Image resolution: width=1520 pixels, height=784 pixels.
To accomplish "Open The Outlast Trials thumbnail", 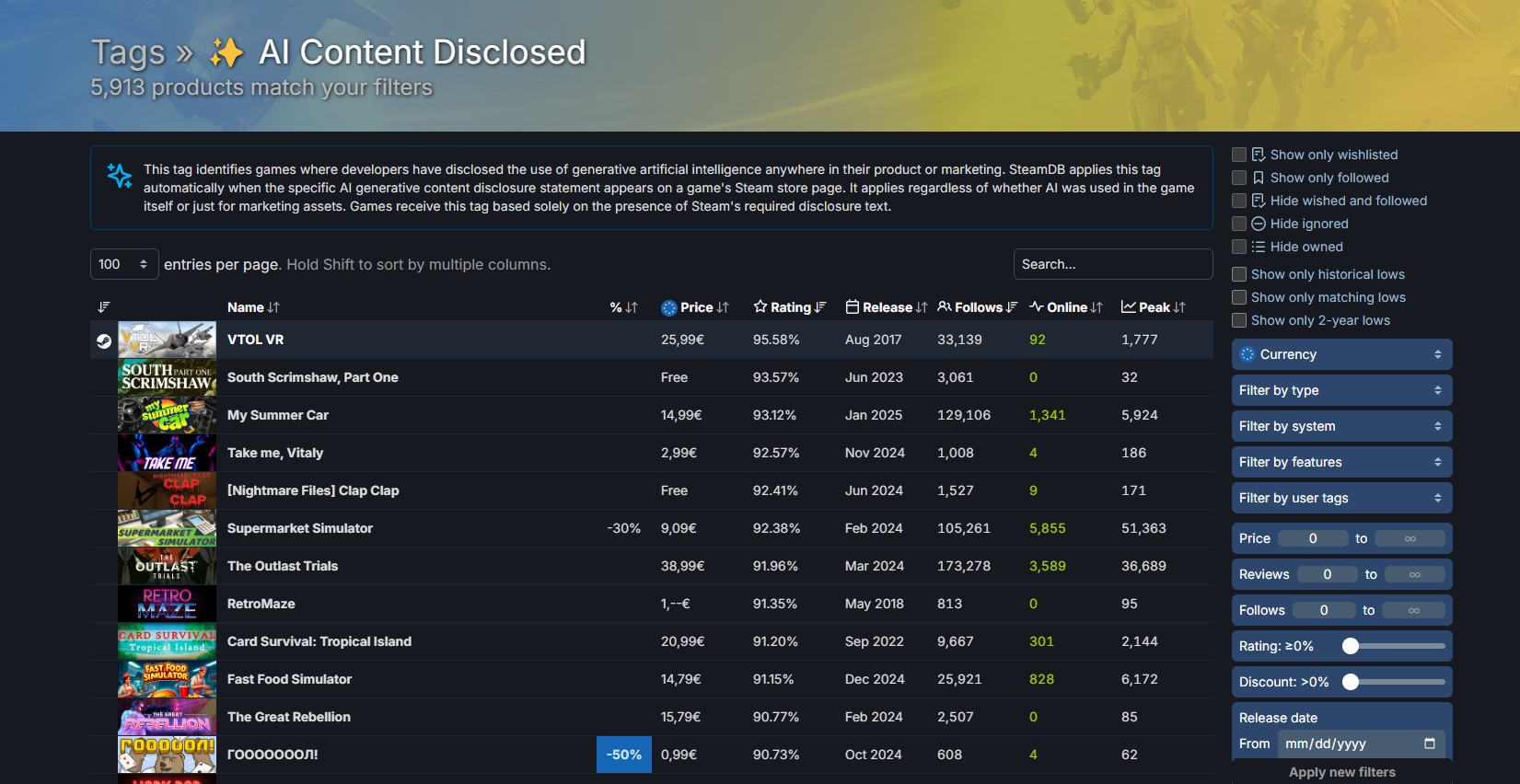I will pyautogui.click(x=167, y=566).
